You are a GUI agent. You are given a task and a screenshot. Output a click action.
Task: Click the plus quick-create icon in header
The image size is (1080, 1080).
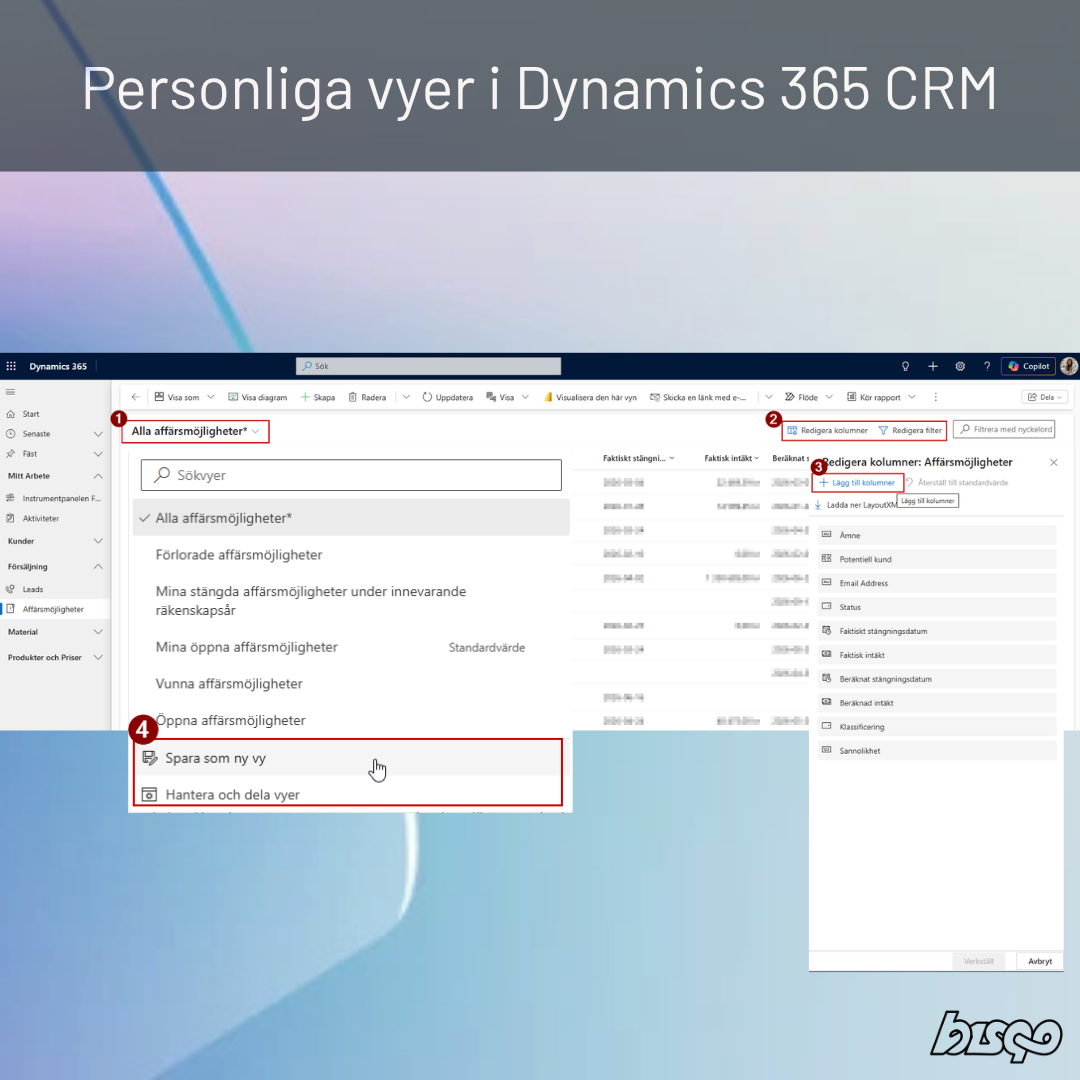coord(933,366)
